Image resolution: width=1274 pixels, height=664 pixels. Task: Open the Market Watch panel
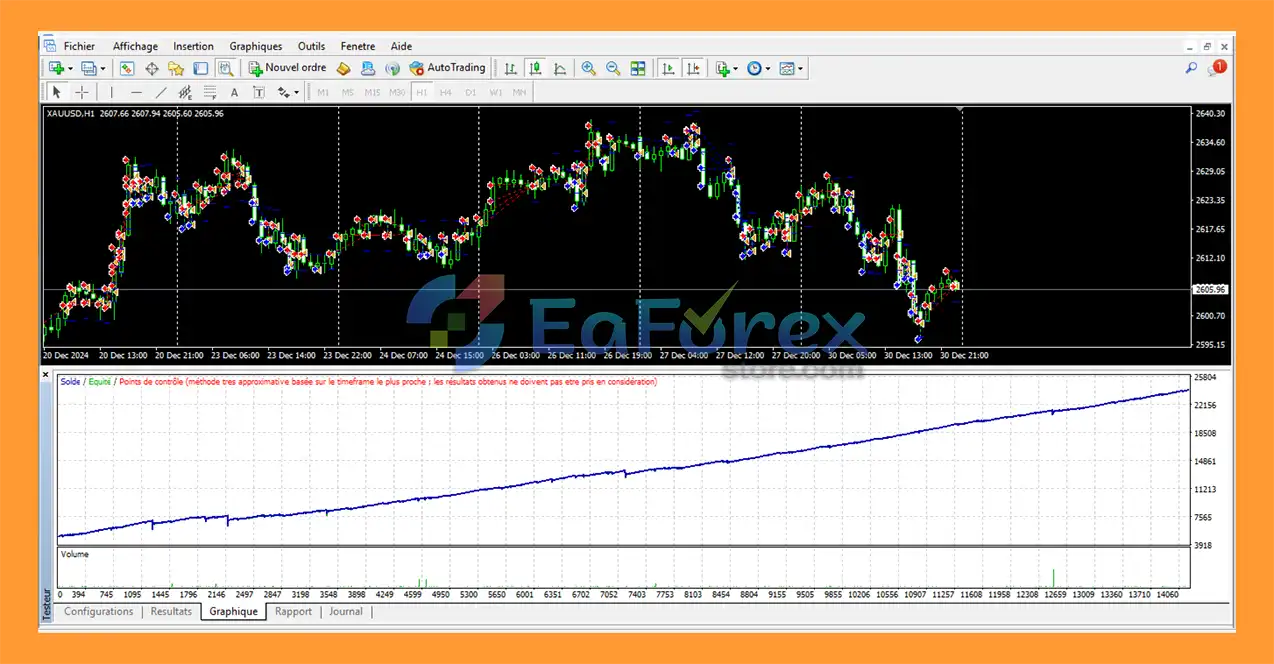tap(127, 68)
